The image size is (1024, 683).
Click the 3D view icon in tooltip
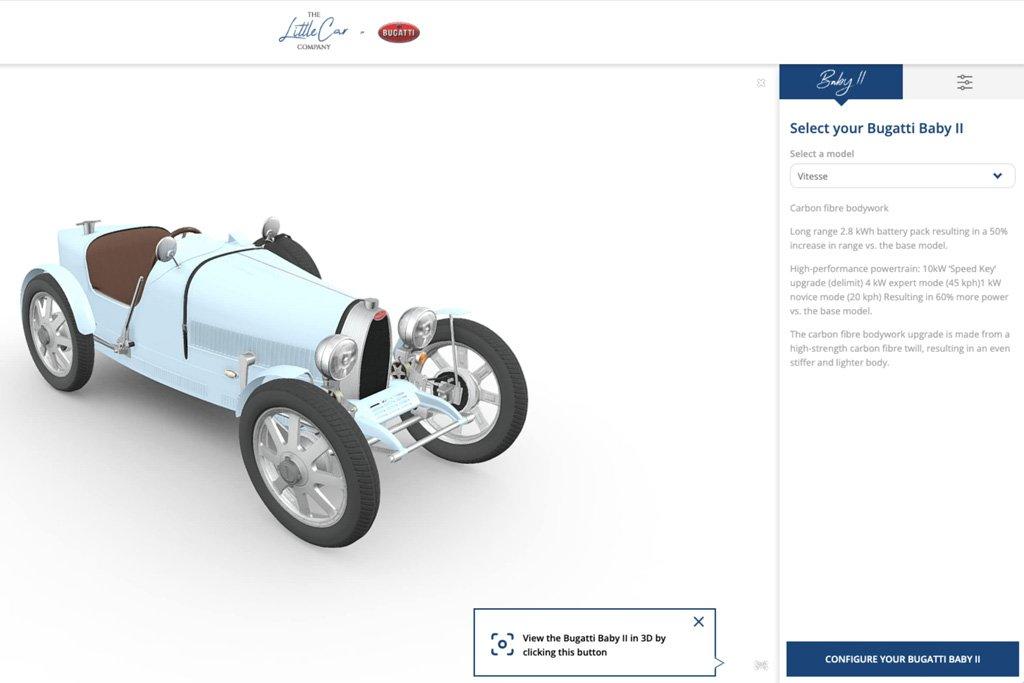(502, 644)
